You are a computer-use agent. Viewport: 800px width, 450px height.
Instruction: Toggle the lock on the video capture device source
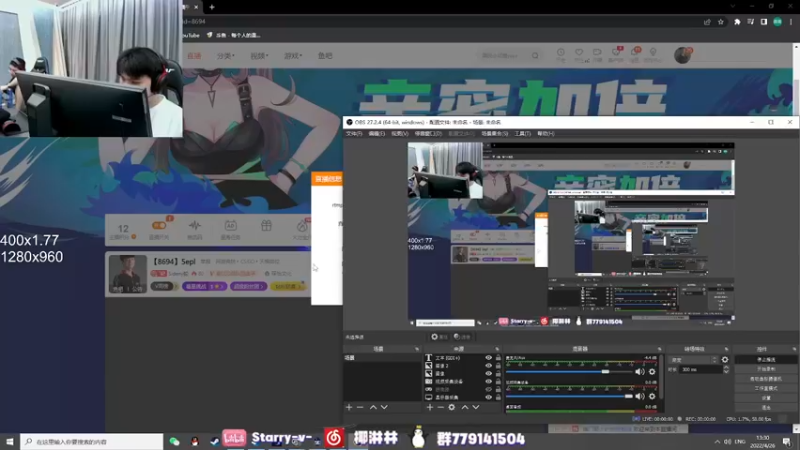point(498,381)
